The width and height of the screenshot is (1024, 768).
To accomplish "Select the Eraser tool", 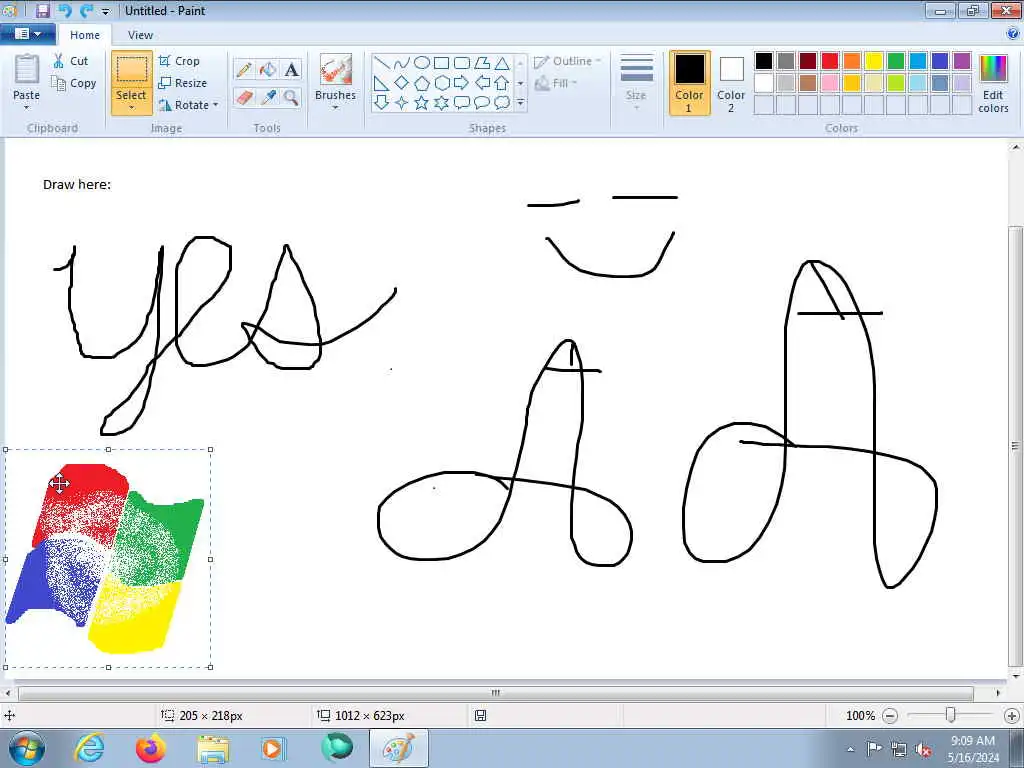I will [x=244, y=98].
